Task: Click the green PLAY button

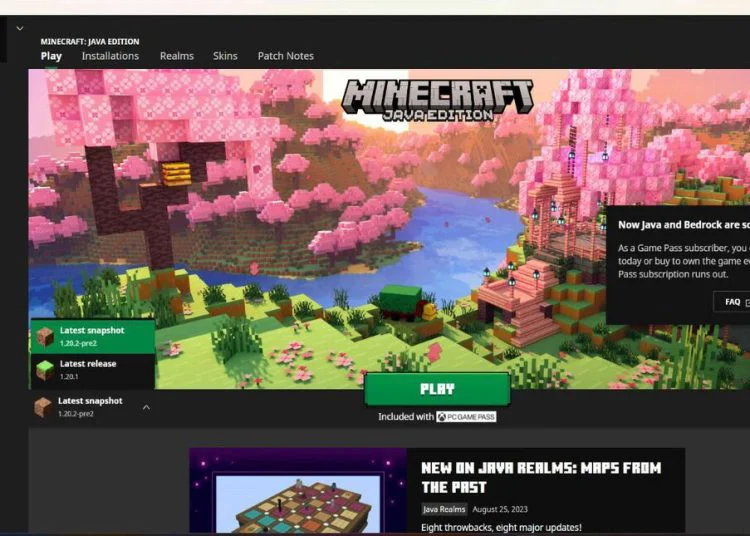Action: (x=437, y=389)
